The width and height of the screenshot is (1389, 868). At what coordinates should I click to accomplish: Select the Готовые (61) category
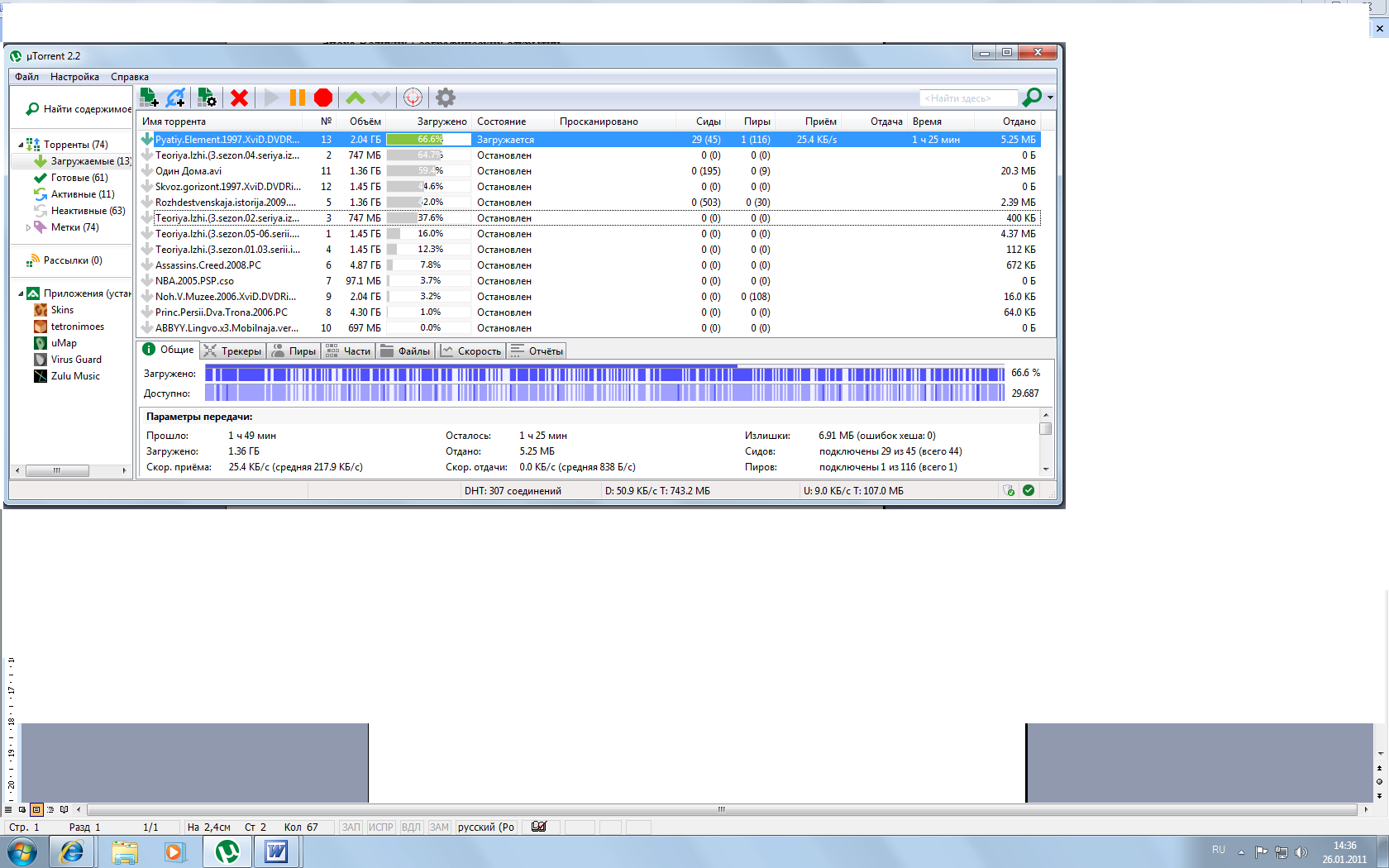pyautogui.click(x=71, y=178)
